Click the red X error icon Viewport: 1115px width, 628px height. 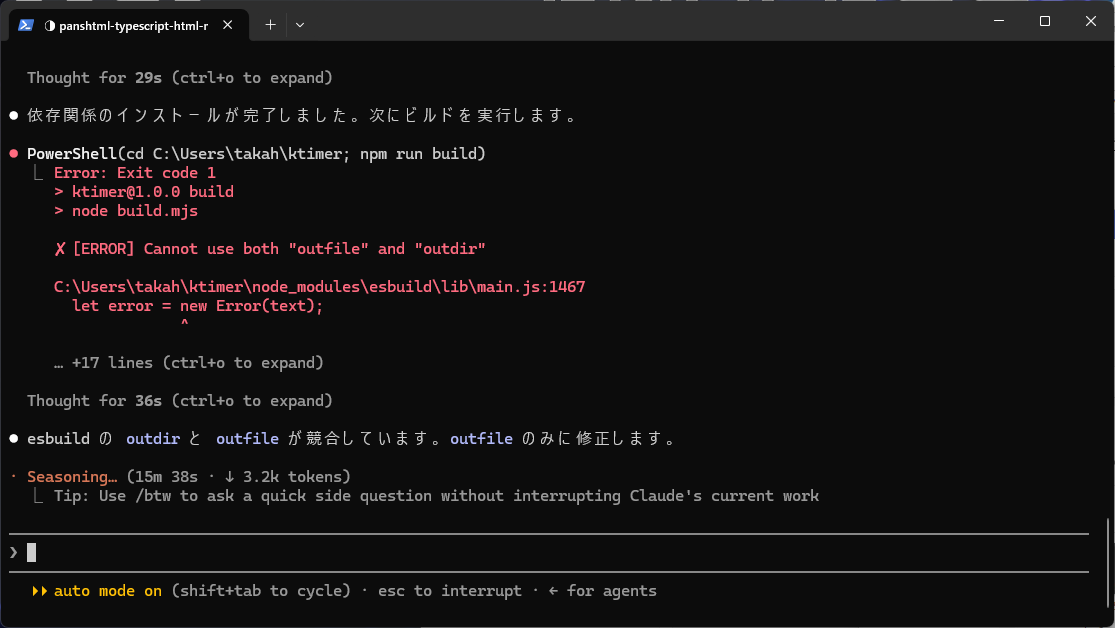coord(60,249)
